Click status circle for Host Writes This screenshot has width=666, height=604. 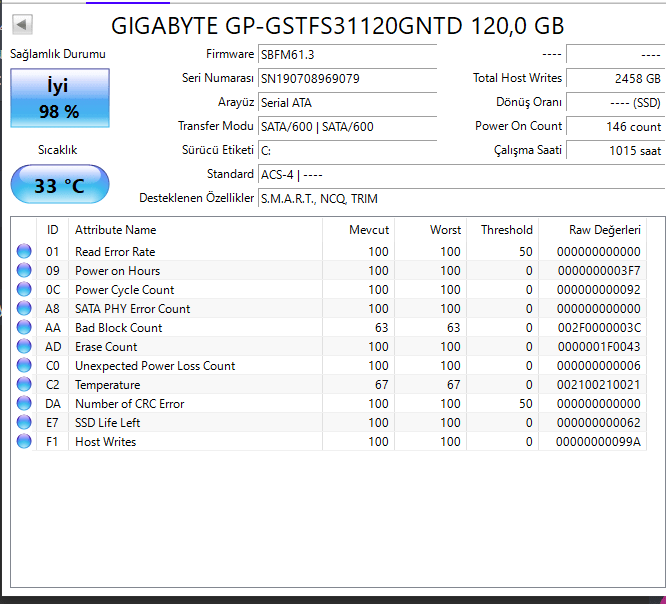click(x=24, y=441)
